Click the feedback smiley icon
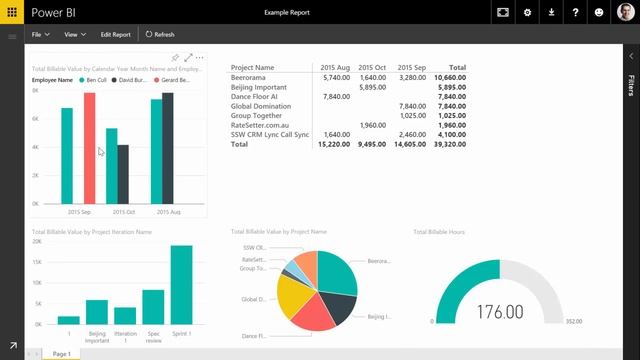 [x=599, y=12]
